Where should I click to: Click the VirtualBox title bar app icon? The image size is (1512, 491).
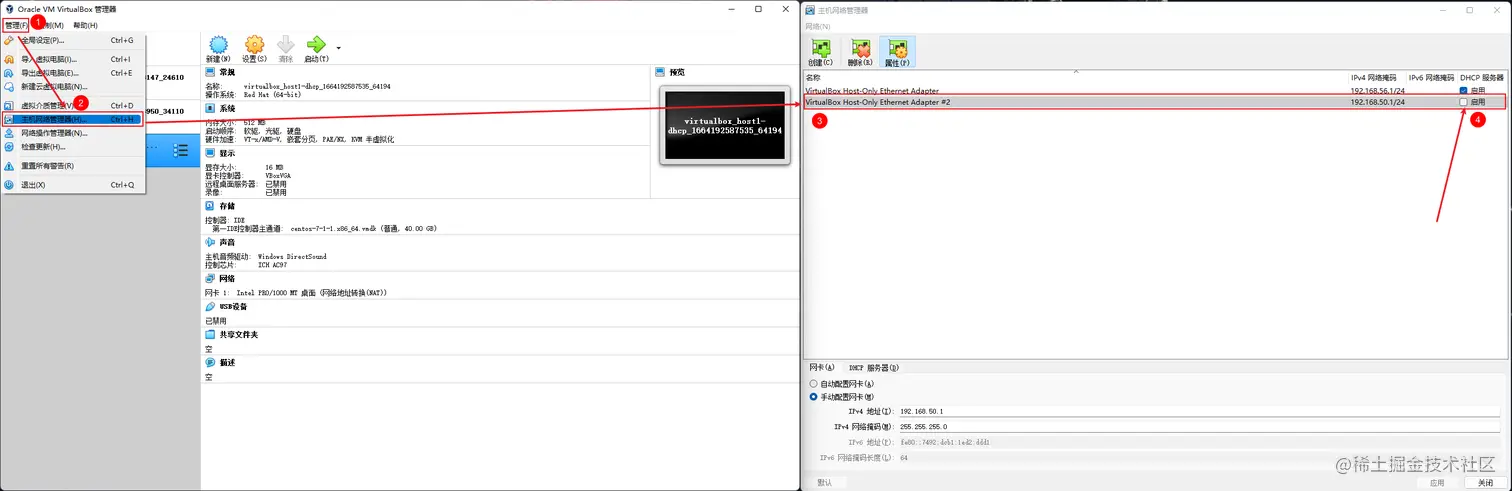[x=9, y=9]
